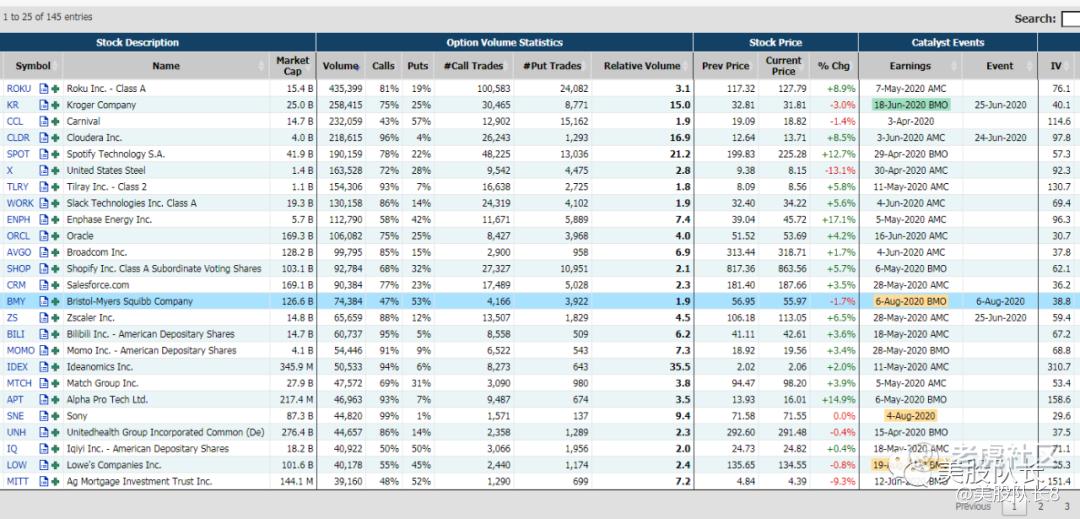The image size is (1080, 519).
Task: Add ROKU with the green plus icon
Action: coord(55,89)
